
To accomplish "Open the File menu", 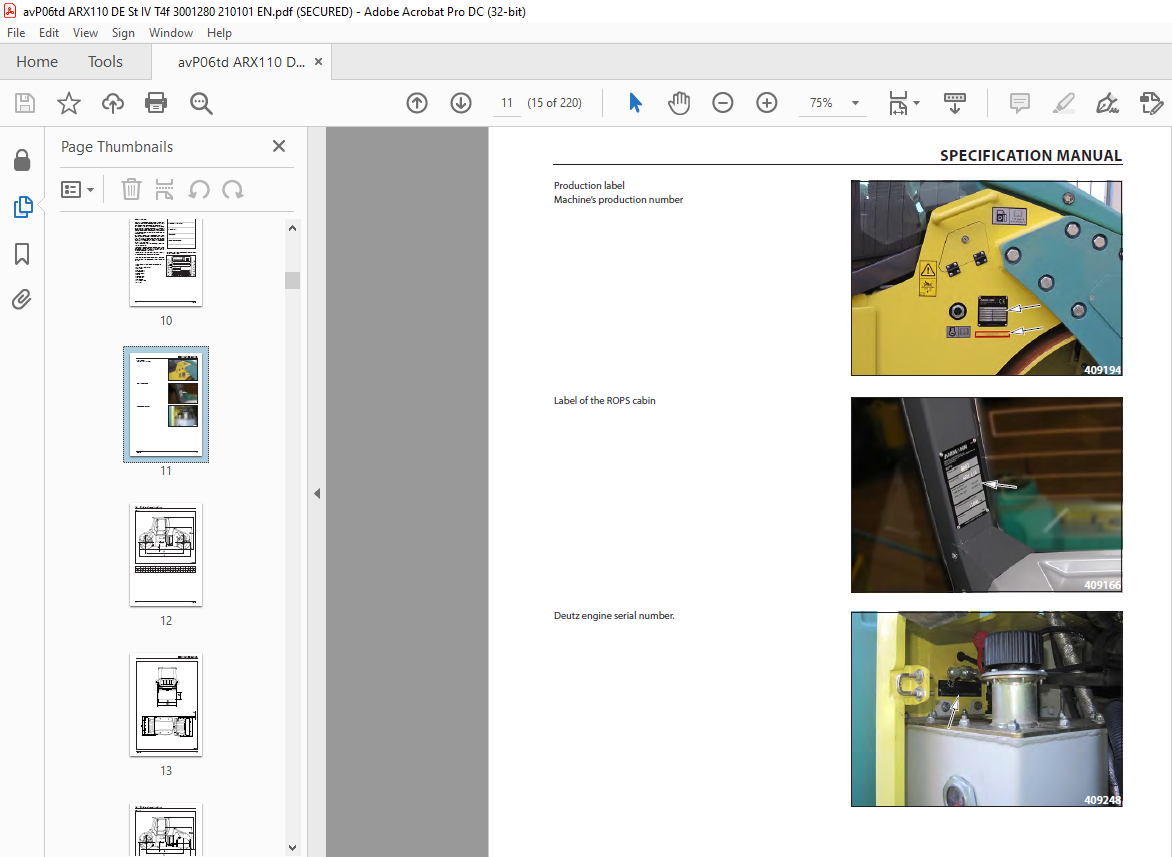I will point(16,33).
